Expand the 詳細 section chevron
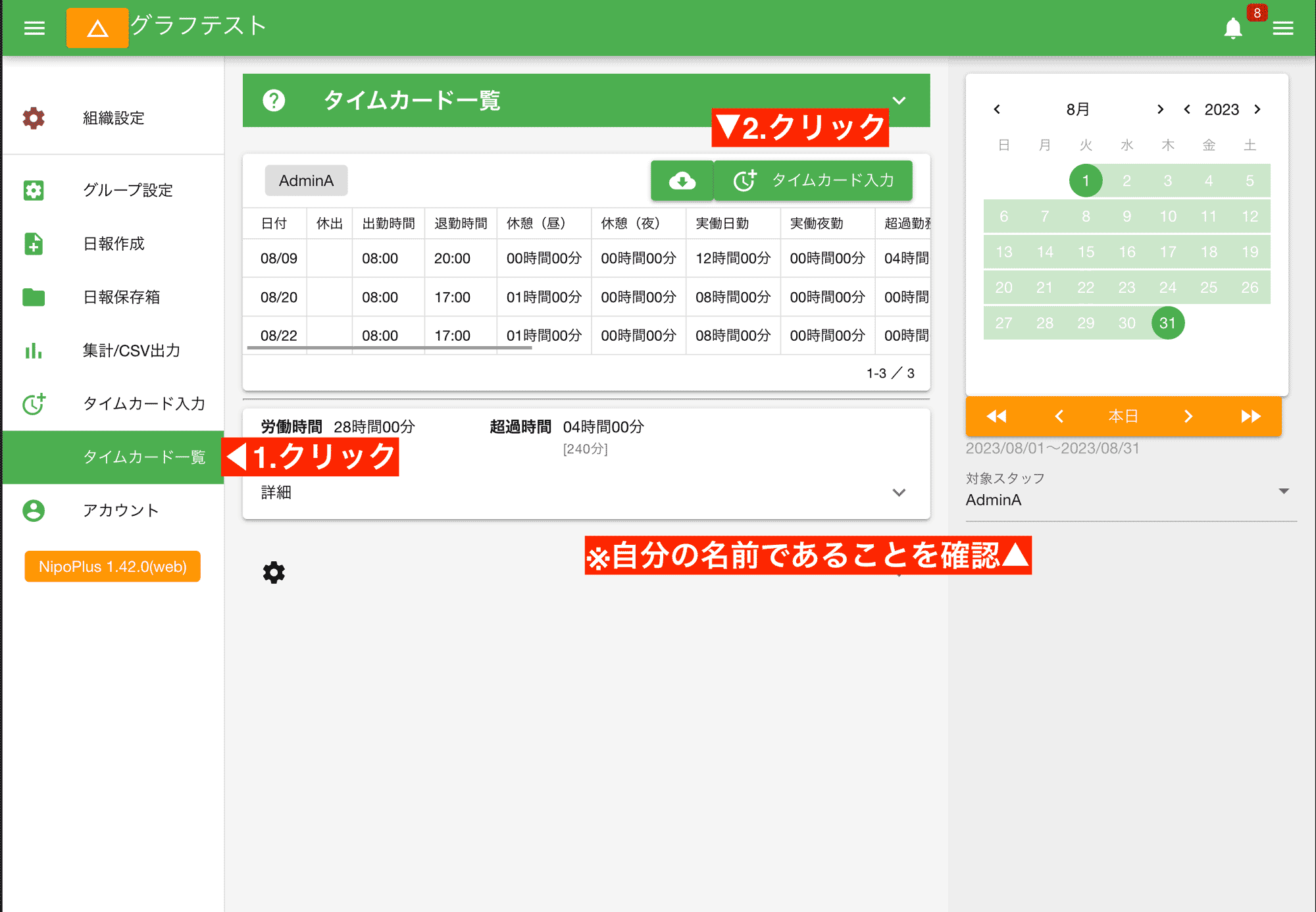Screen dimensions: 1316x912 point(899,492)
